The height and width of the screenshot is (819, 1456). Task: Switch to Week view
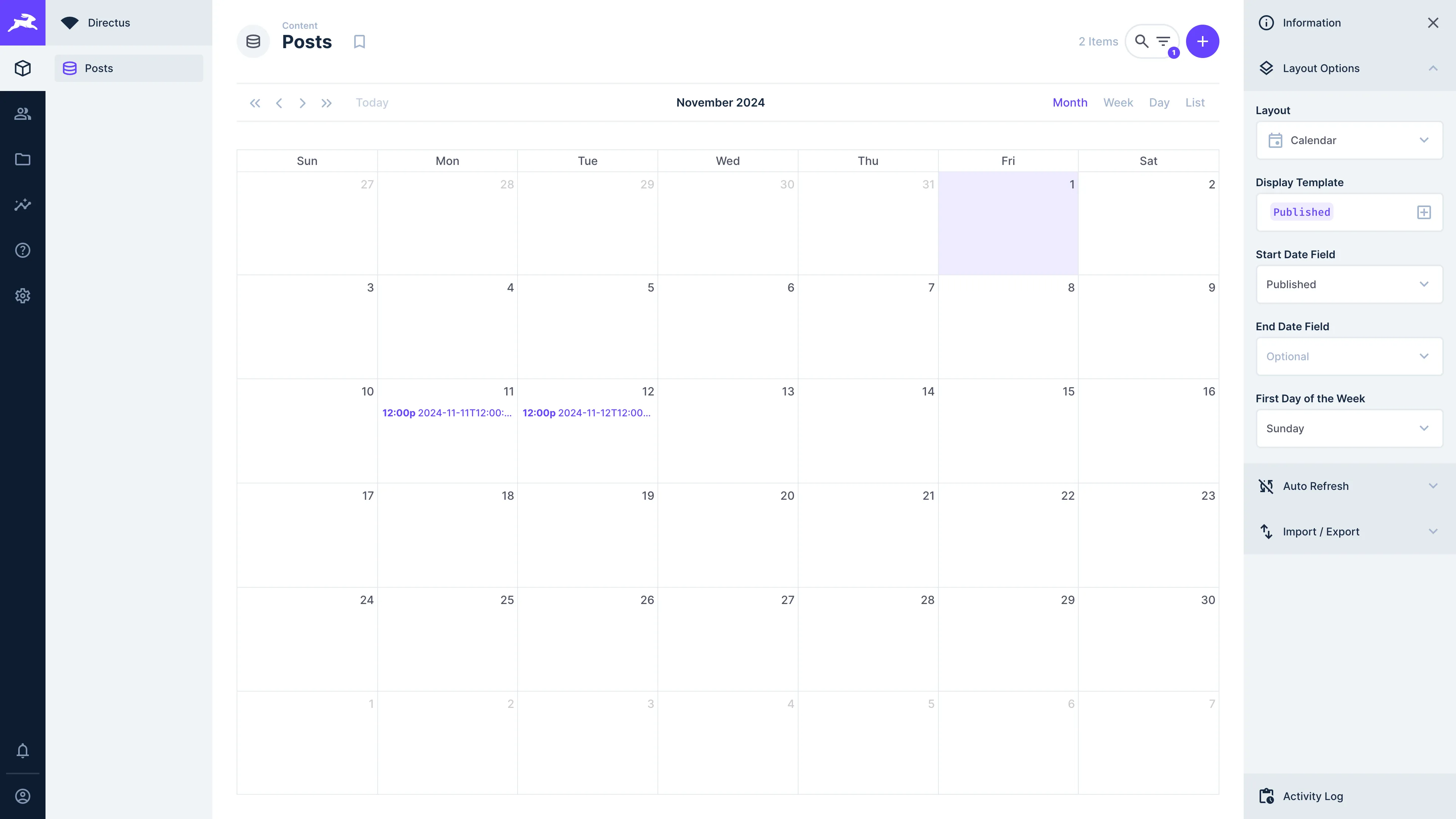[x=1118, y=102]
